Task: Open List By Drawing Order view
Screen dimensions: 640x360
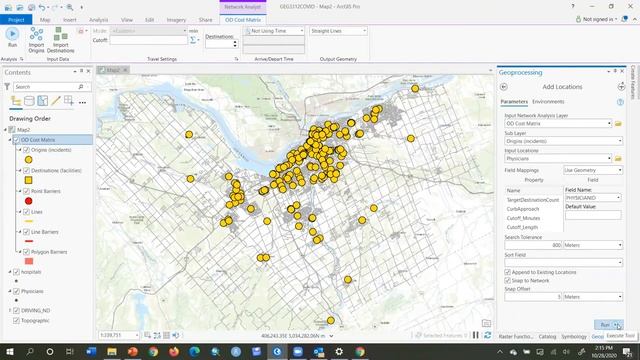Action: coord(16,101)
